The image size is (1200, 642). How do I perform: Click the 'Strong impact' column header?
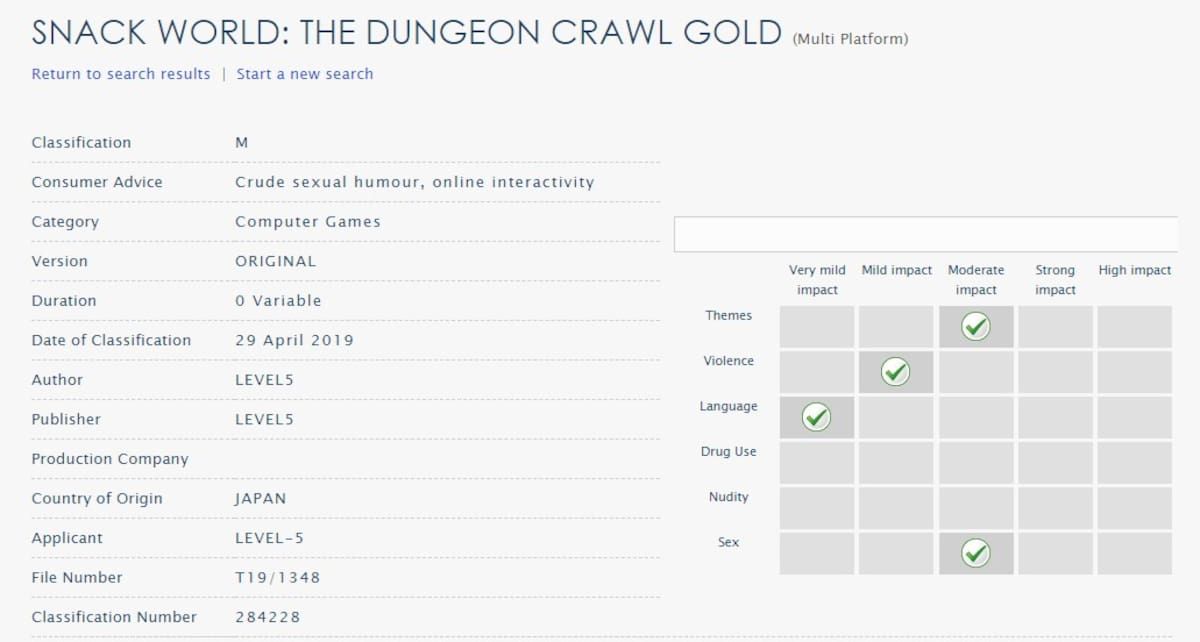[1055, 280]
